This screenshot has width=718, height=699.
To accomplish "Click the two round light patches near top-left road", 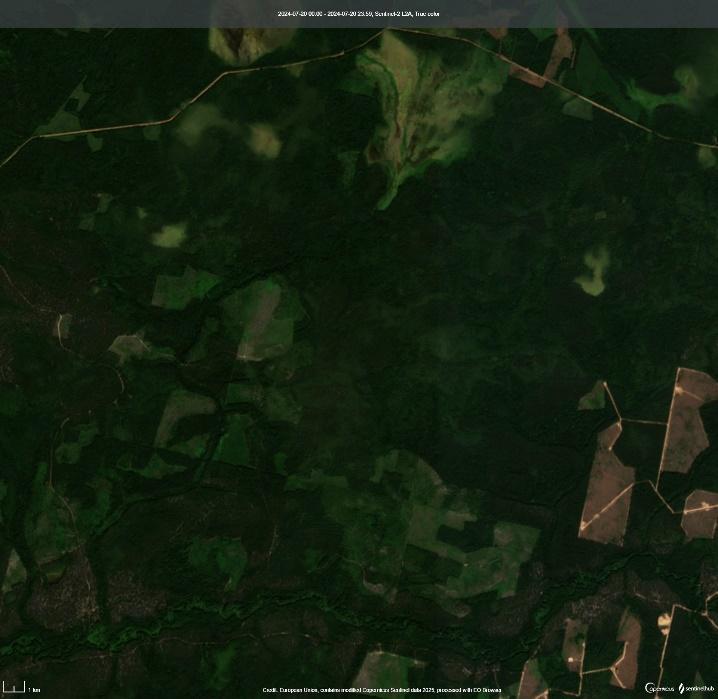I will click(x=235, y=130).
